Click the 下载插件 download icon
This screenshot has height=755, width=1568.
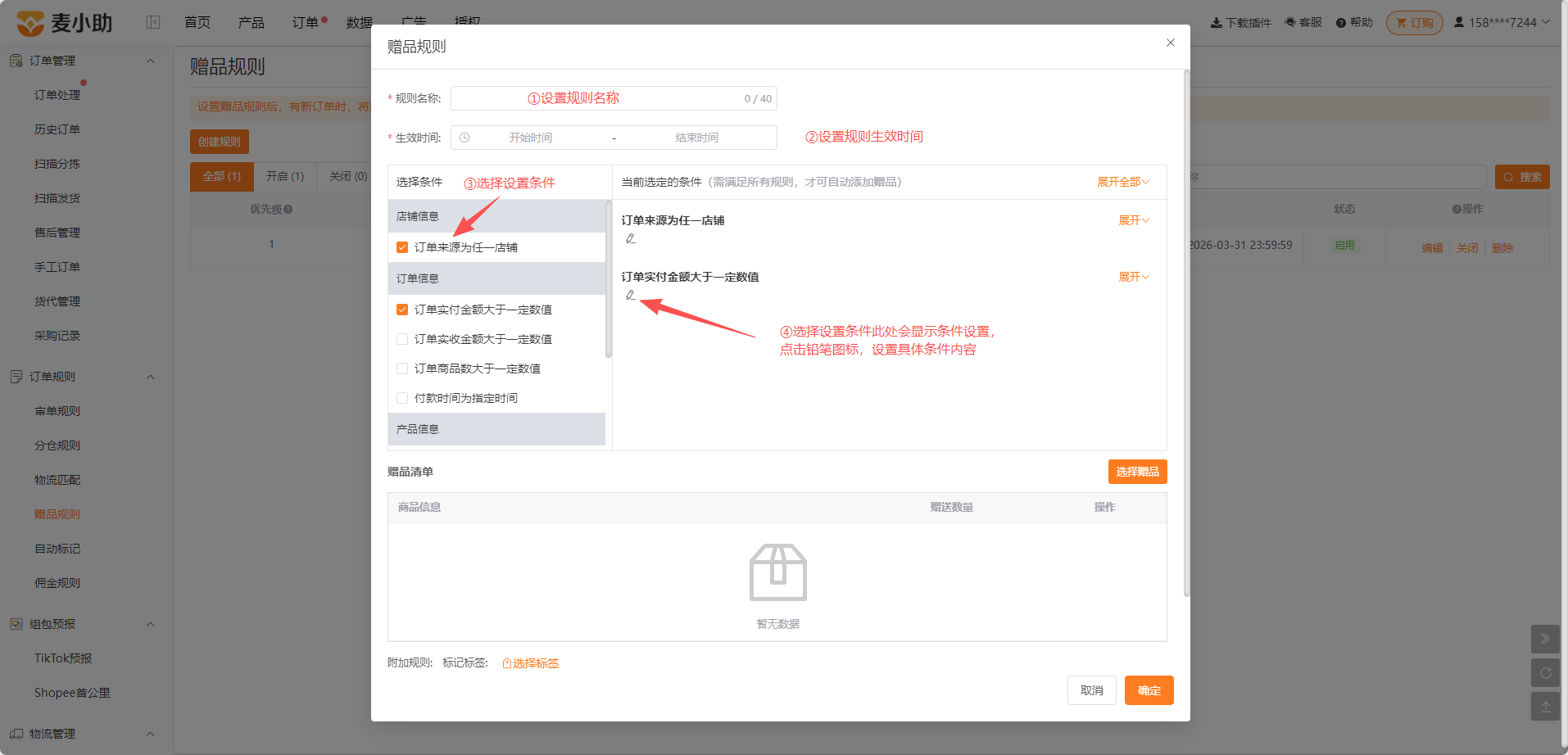pyautogui.click(x=1217, y=23)
